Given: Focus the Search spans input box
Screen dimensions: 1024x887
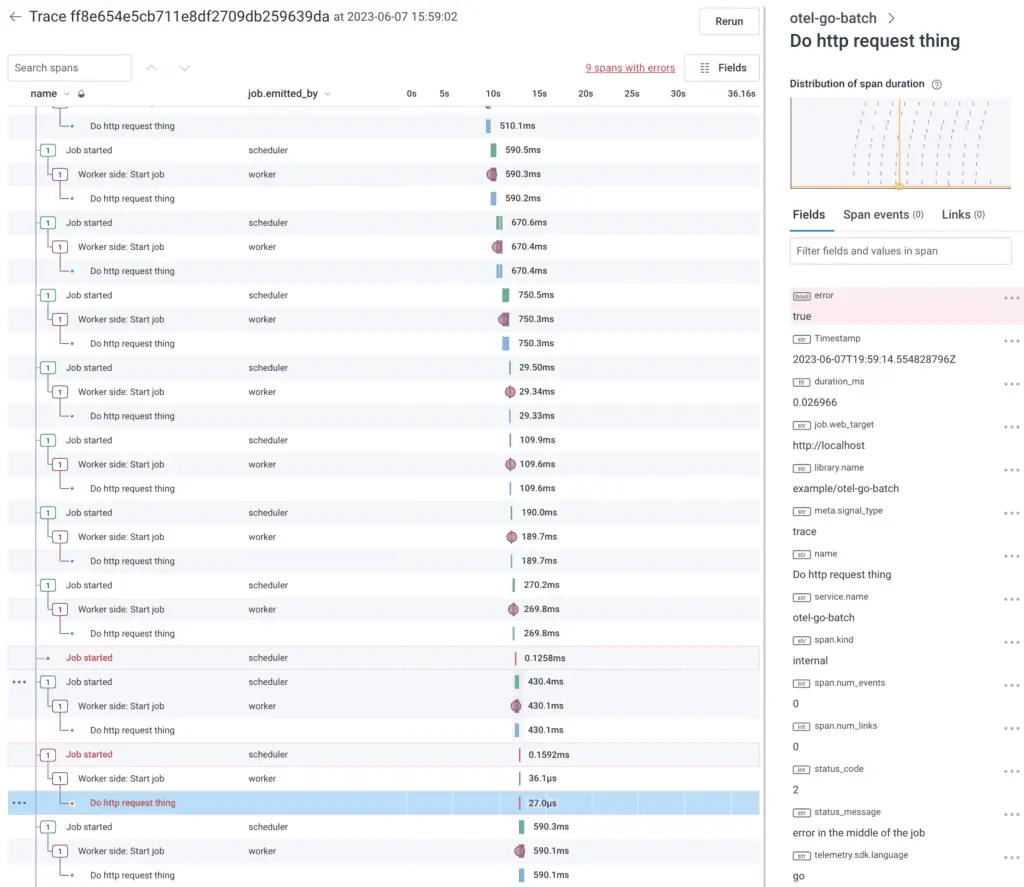Looking at the screenshot, I should [x=70, y=68].
